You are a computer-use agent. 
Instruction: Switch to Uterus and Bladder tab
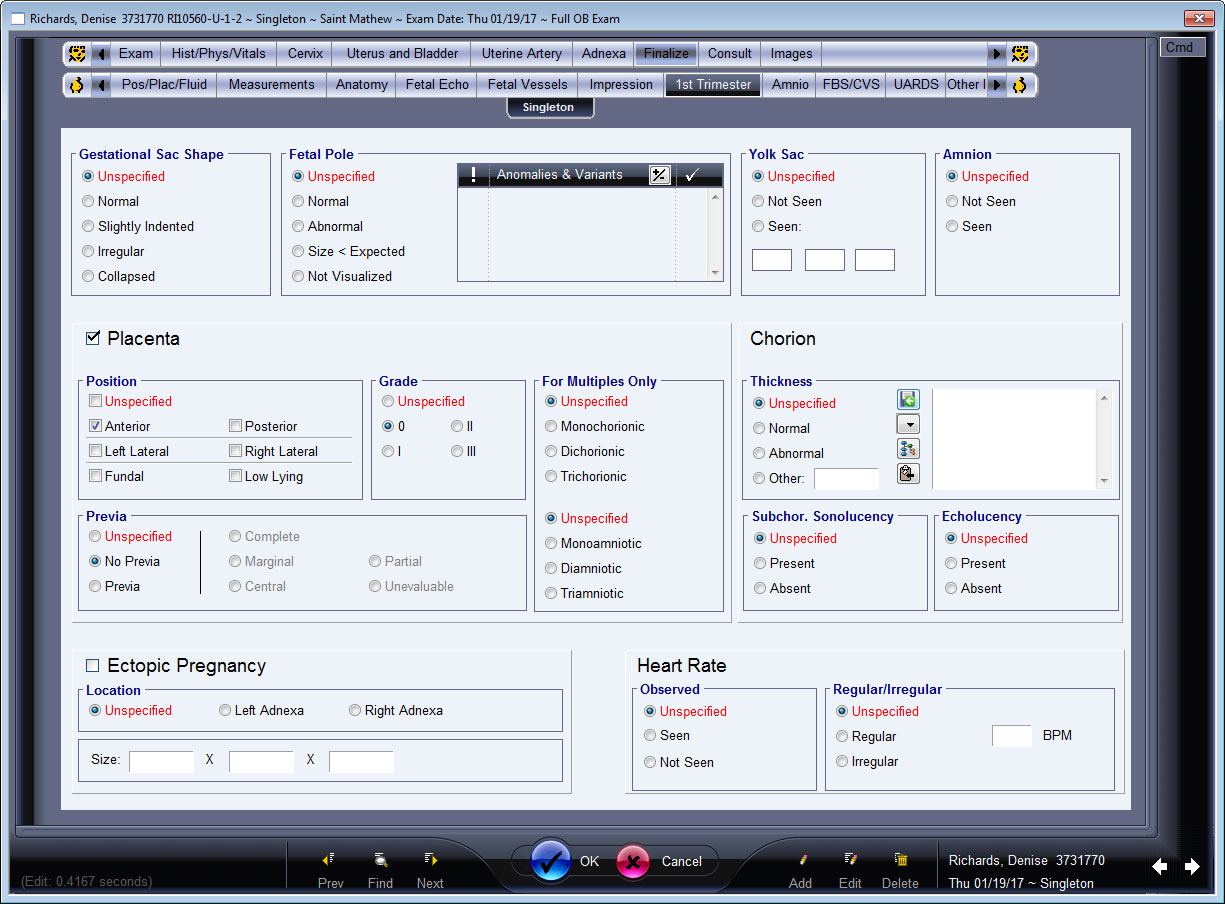click(402, 54)
